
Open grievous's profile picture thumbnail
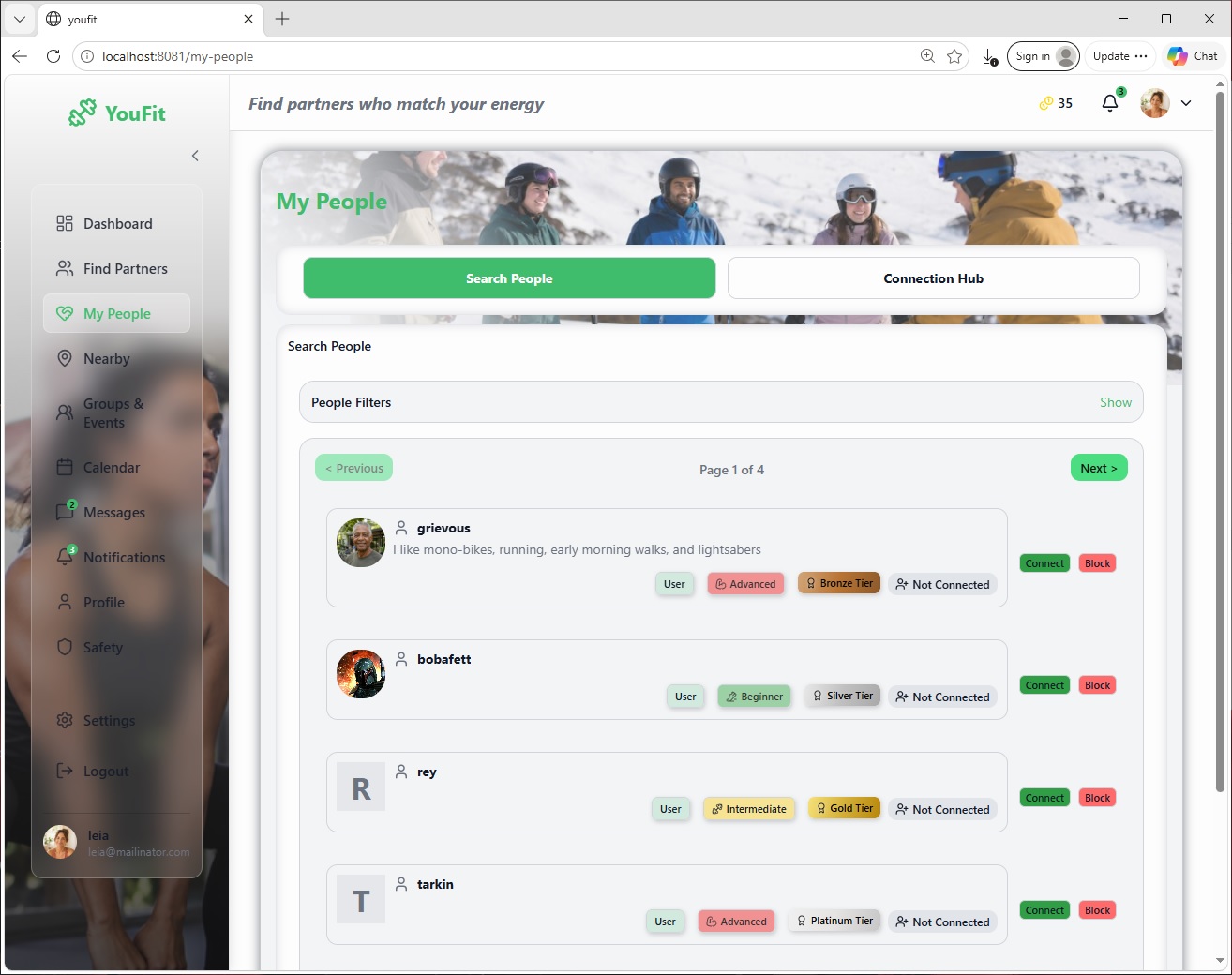361,543
